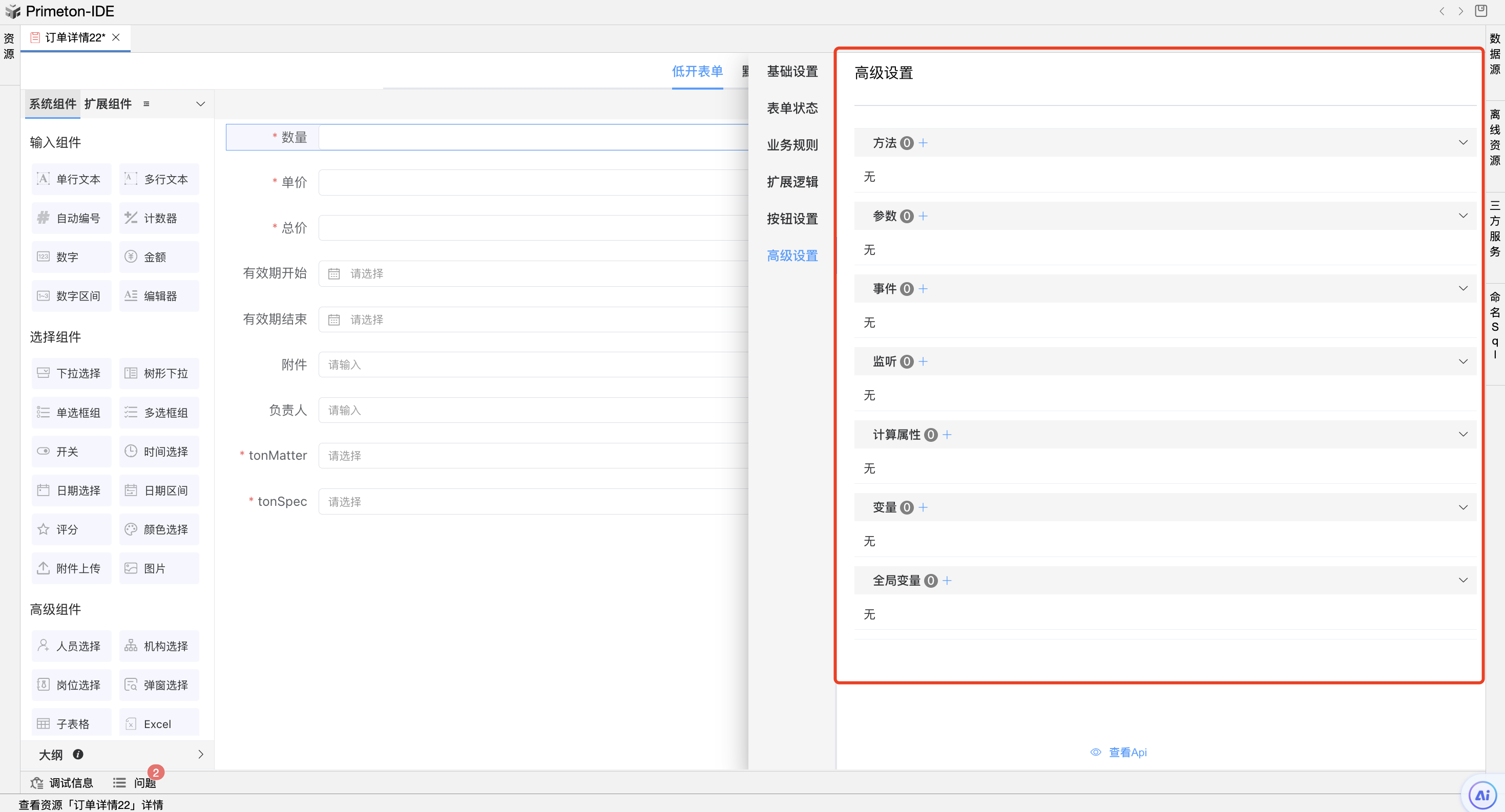
Task: Click plus icon beside 全局变量
Action: [x=947, y=580]
